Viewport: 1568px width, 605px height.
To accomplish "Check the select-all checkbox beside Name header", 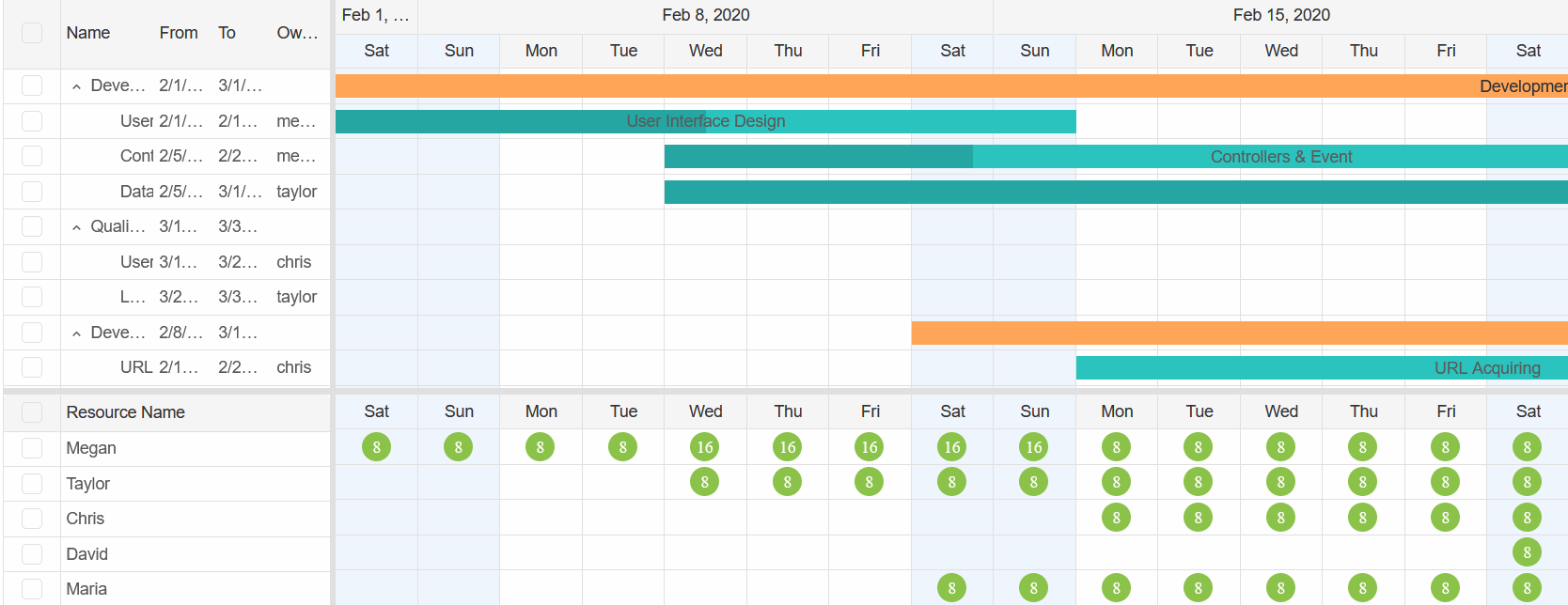I will click(x=32, y=33).
